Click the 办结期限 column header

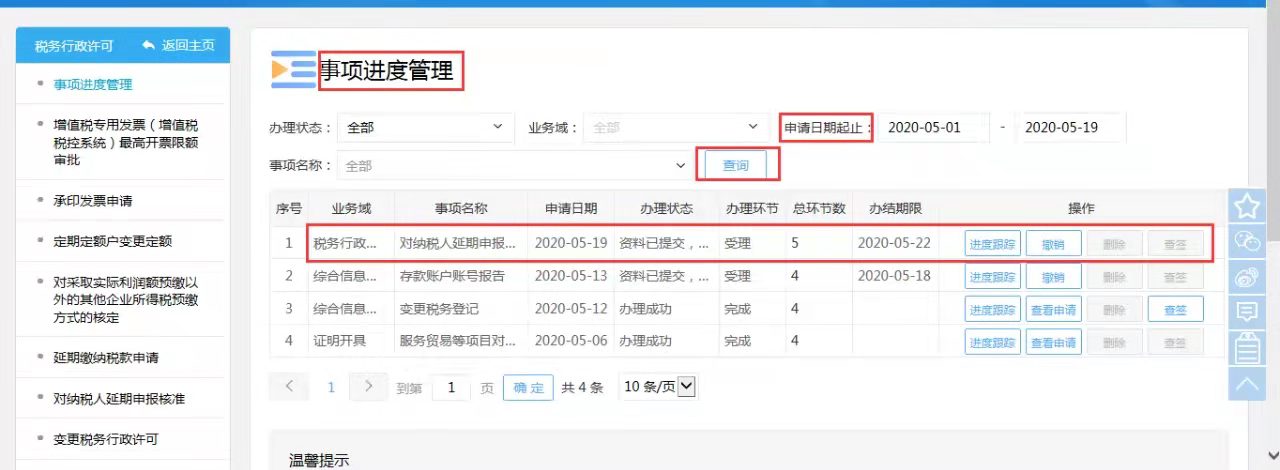(895, 208)
